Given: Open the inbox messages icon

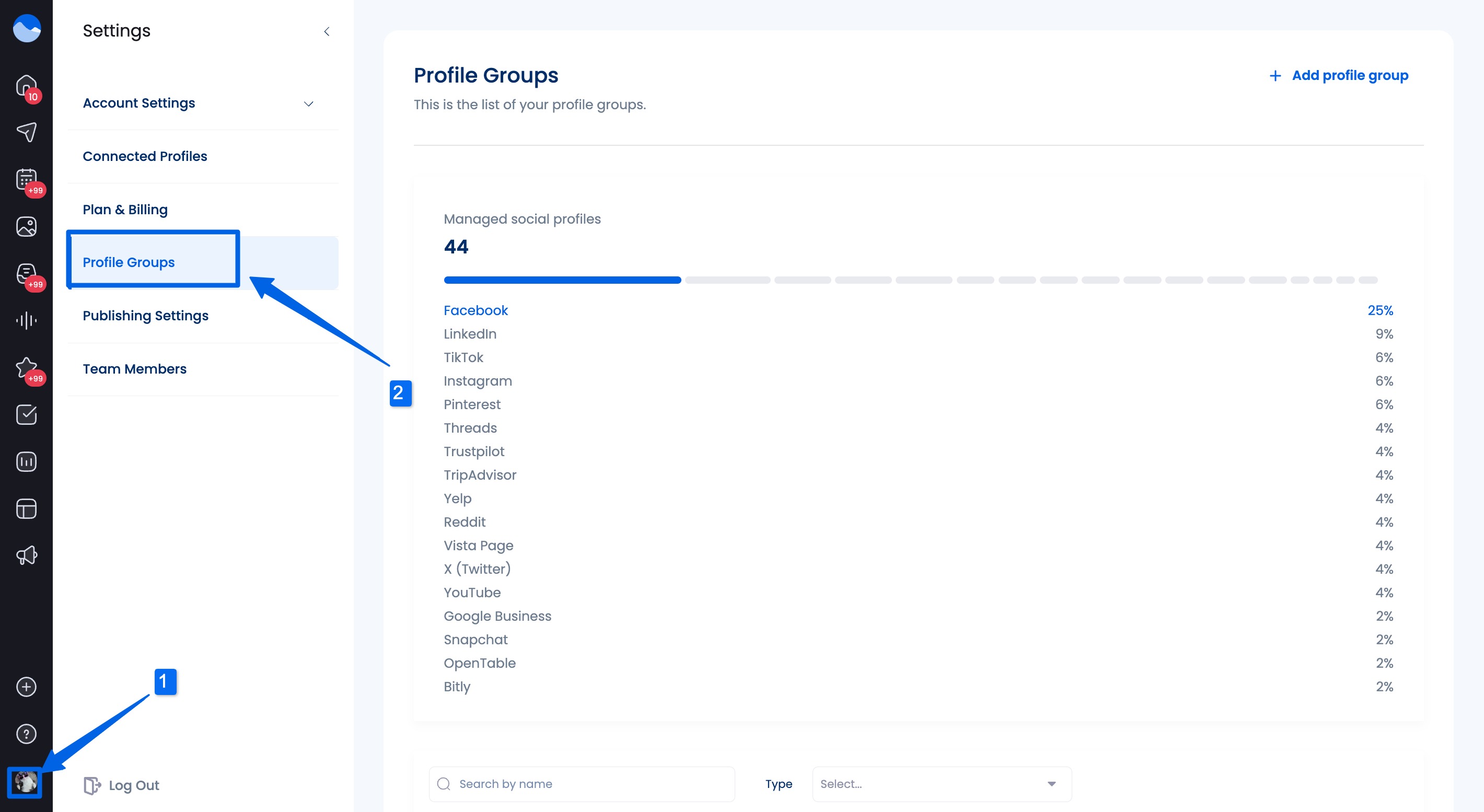Looking at the screenshot, I should [26, 273].
